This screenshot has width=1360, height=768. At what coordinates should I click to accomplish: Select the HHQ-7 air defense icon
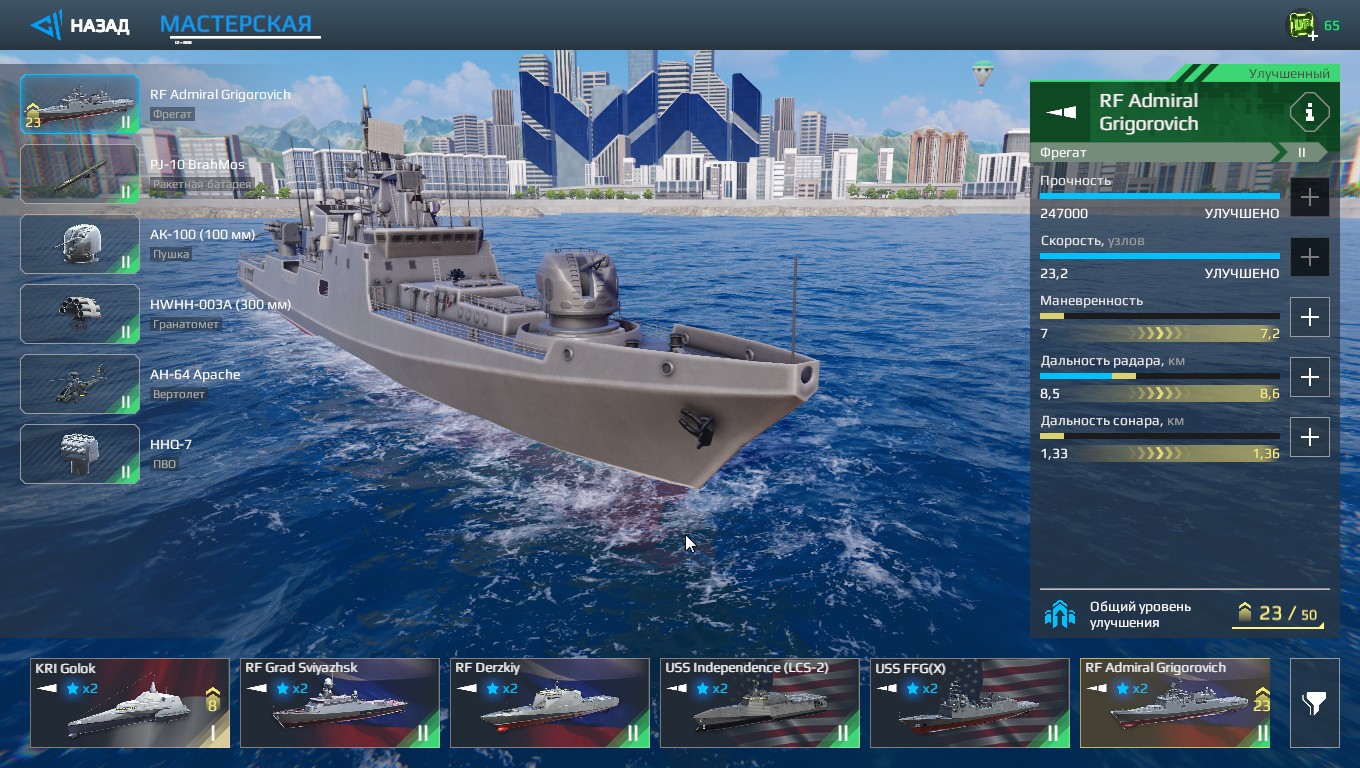(x=80, y=454)
